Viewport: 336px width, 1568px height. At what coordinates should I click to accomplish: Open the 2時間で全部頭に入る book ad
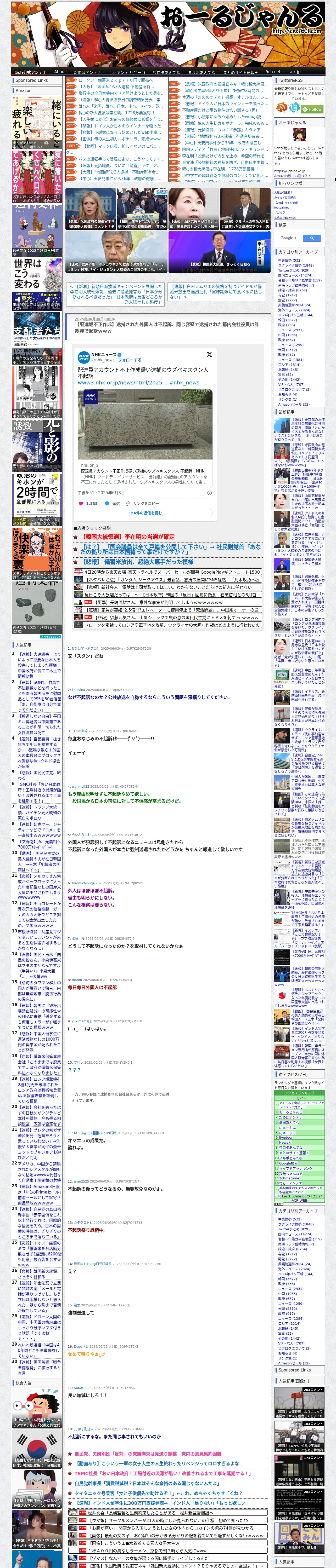click(37, 499)
